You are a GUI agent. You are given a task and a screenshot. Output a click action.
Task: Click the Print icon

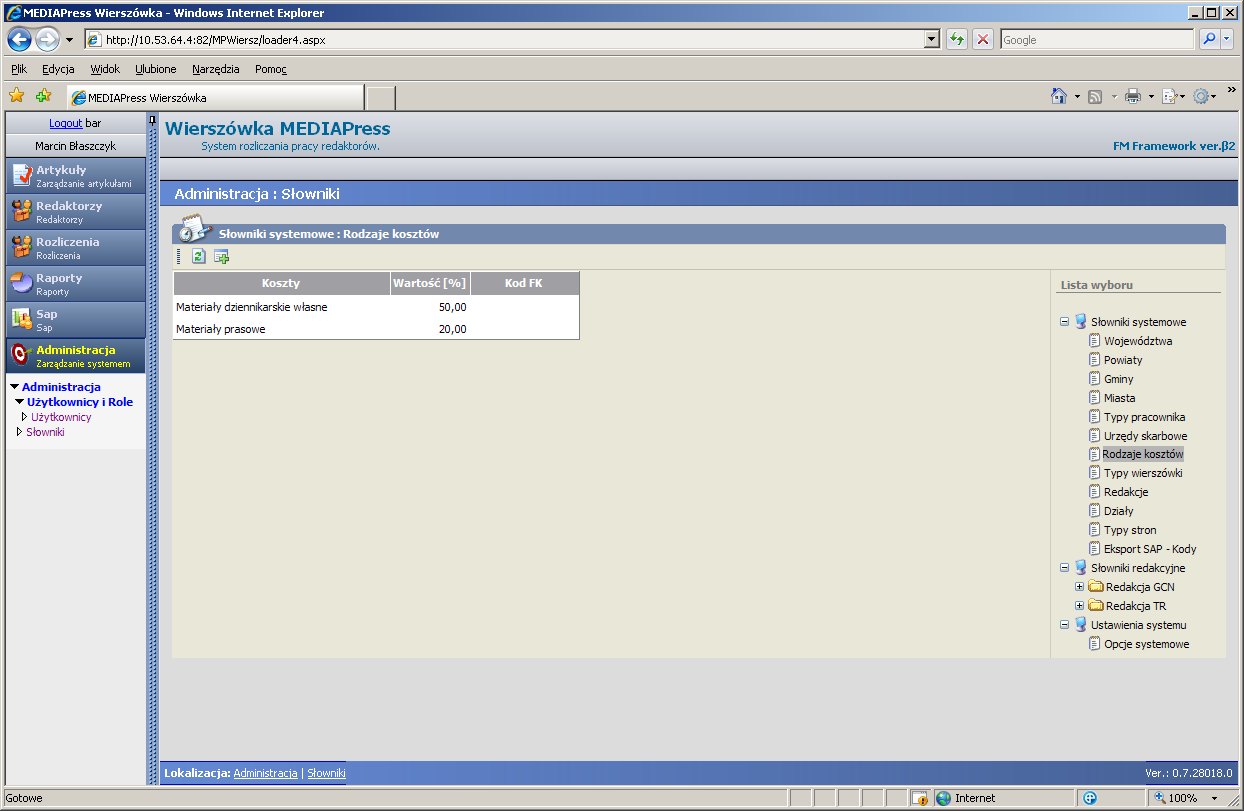point(1133,97)
